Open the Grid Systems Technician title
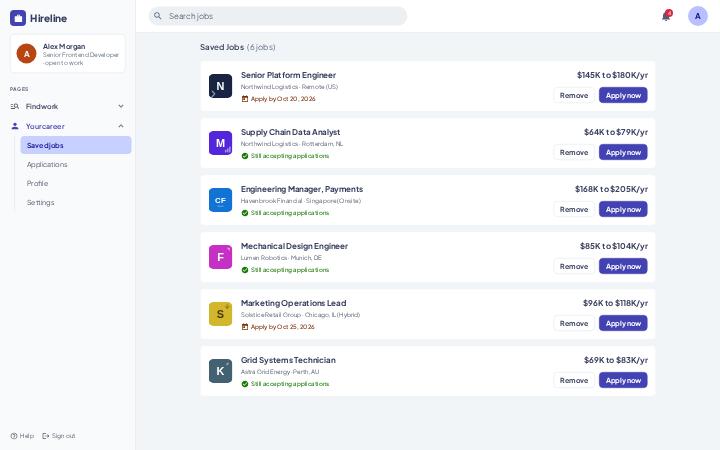Viewport: 720px width, 450px height. tap(288, 360)
